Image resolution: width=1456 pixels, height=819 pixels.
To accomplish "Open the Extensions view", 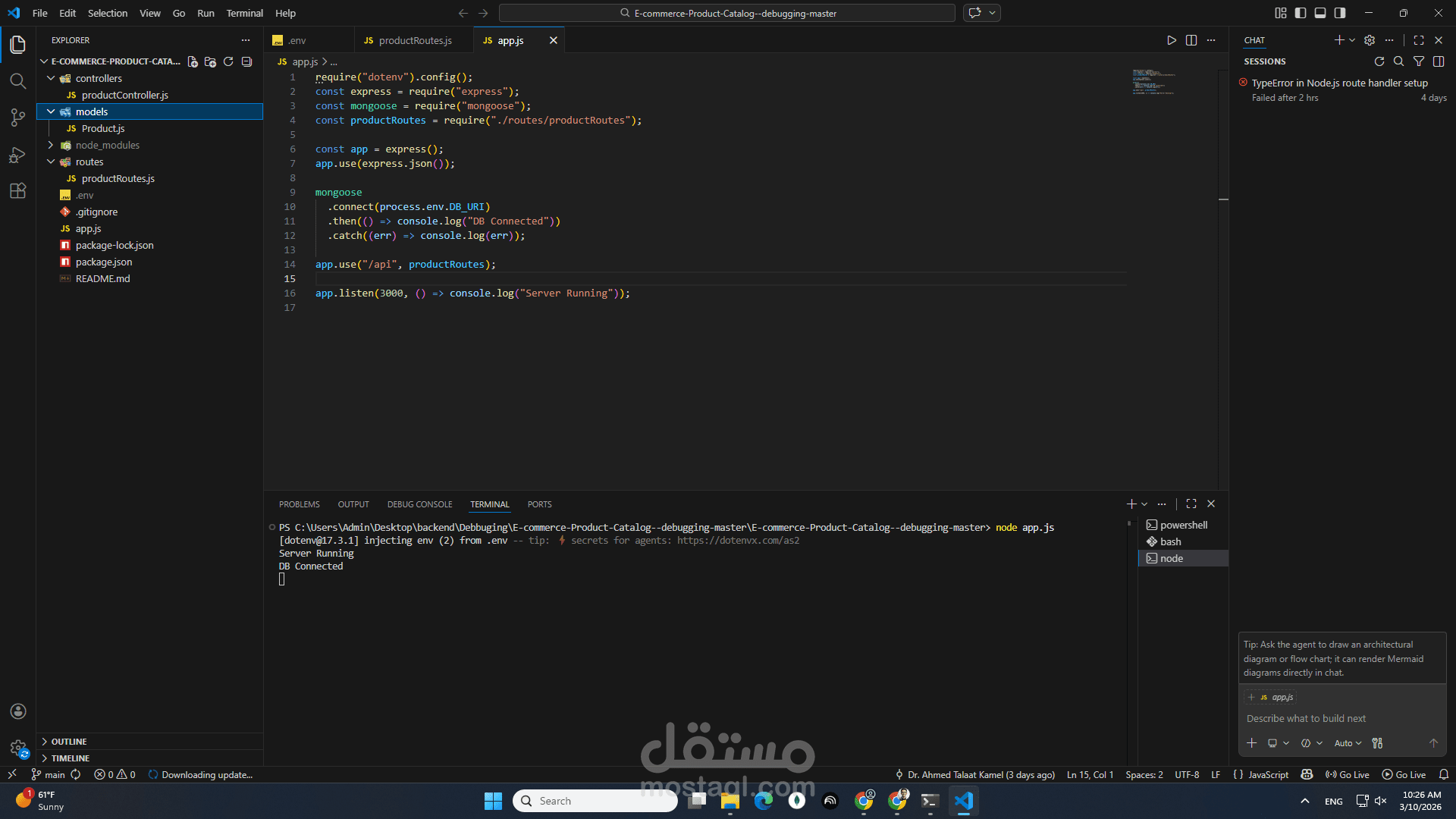I will click(17, 191).
